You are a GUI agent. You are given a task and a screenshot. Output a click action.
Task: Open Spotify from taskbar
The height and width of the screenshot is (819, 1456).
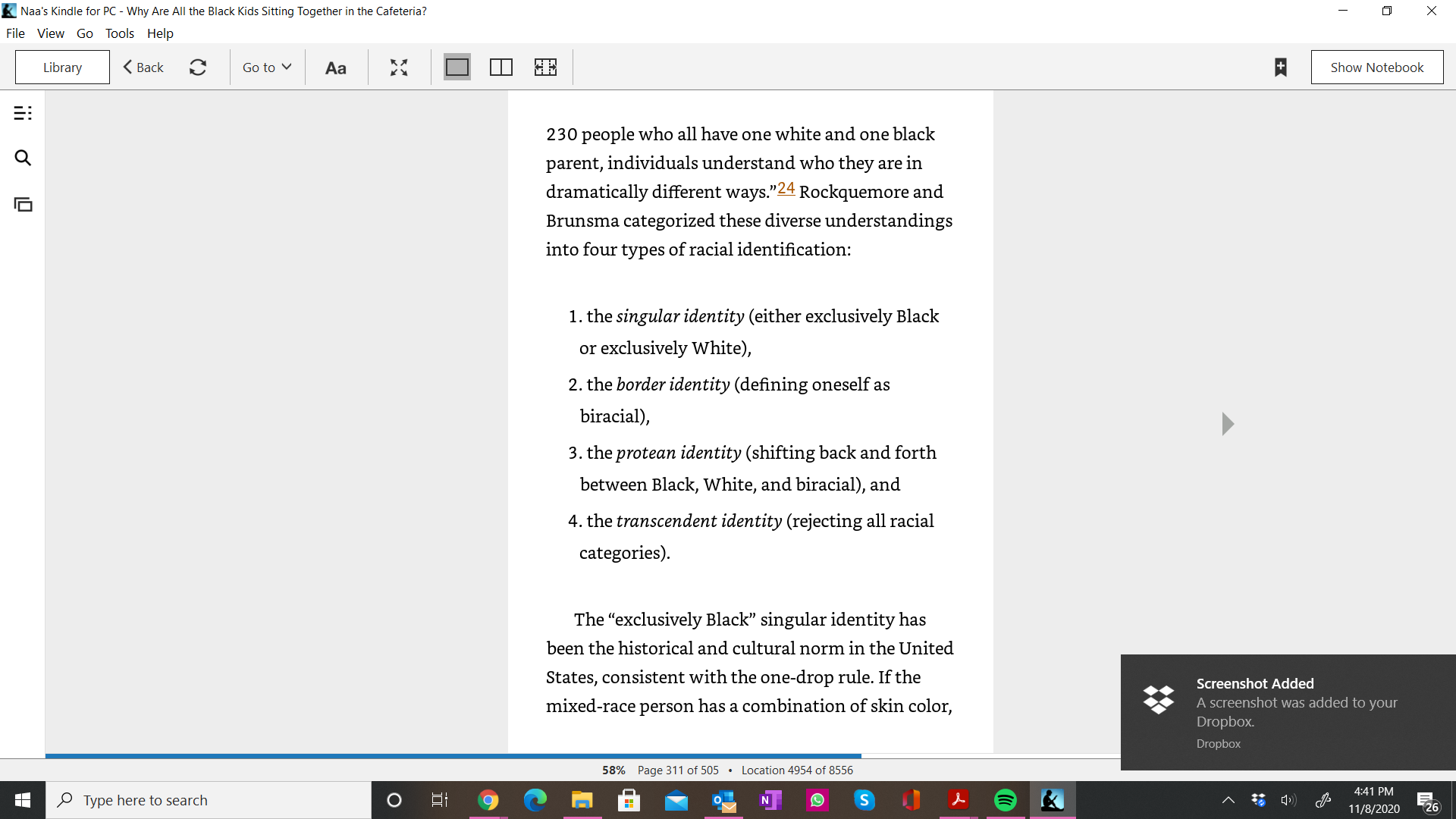pos(1006,800)
